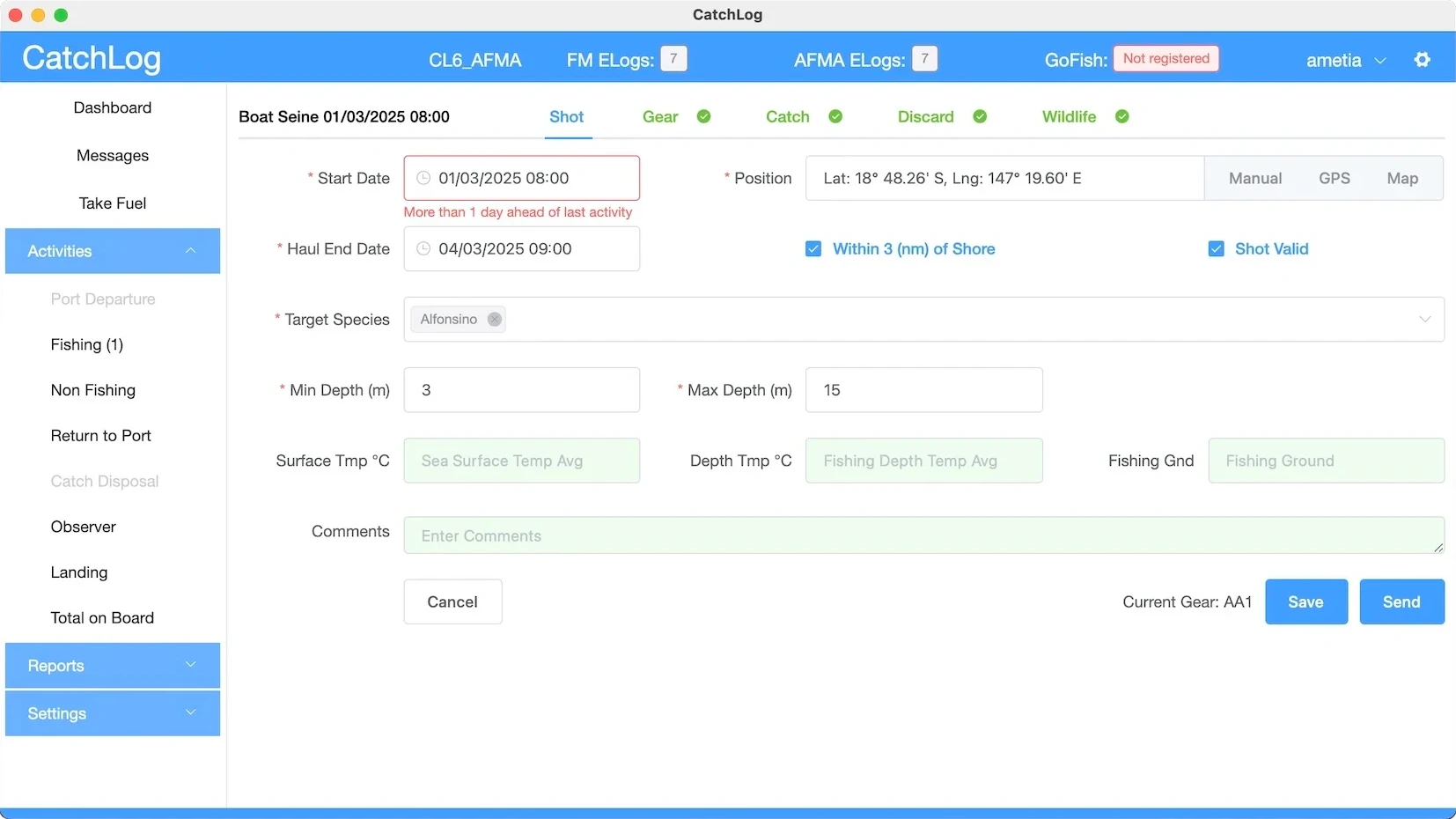
Task: Collapse the Activities sidebar section
Action: (x=113, y=251)
